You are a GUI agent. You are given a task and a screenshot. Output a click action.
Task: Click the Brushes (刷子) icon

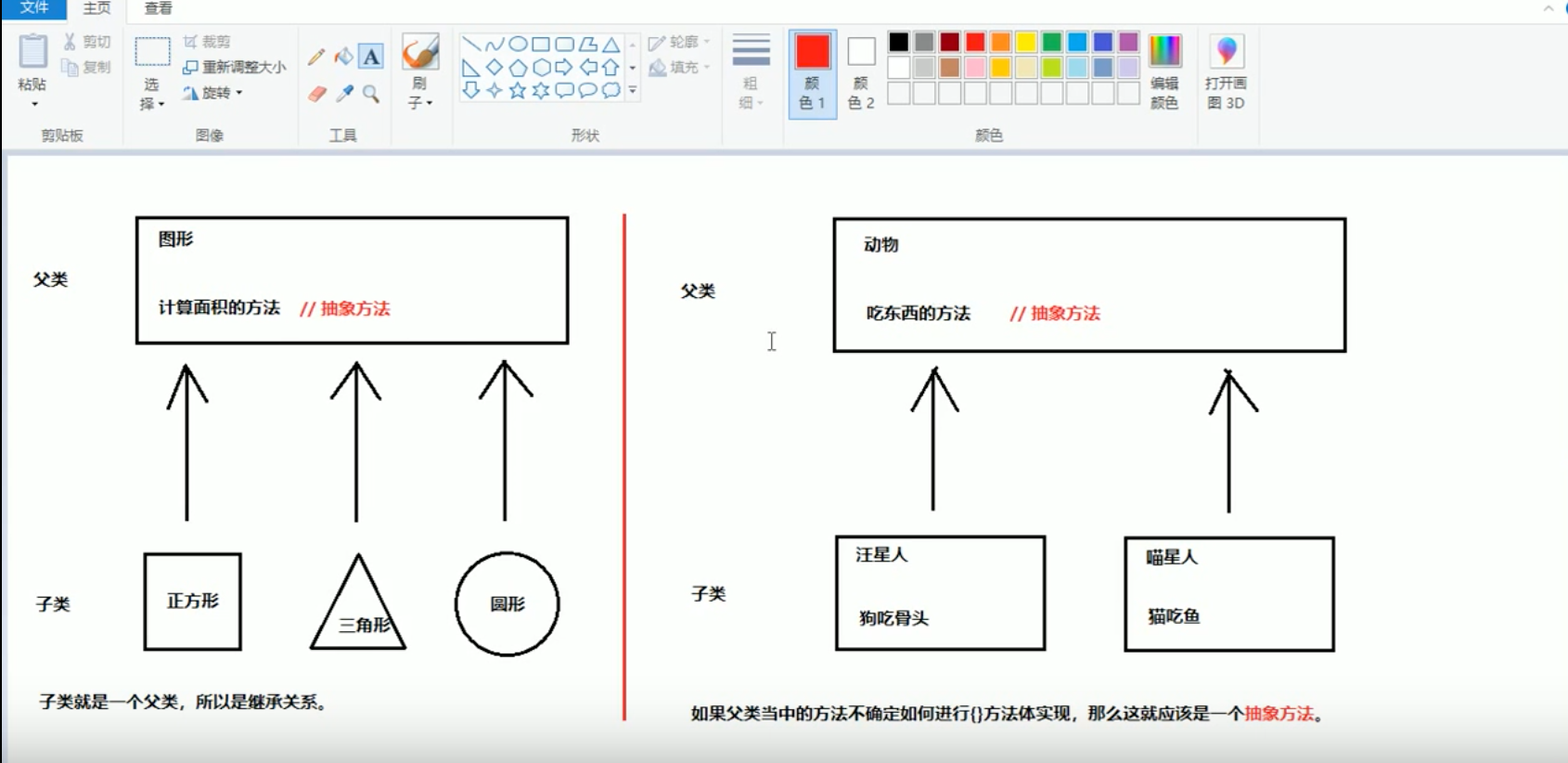click(420, 53)
